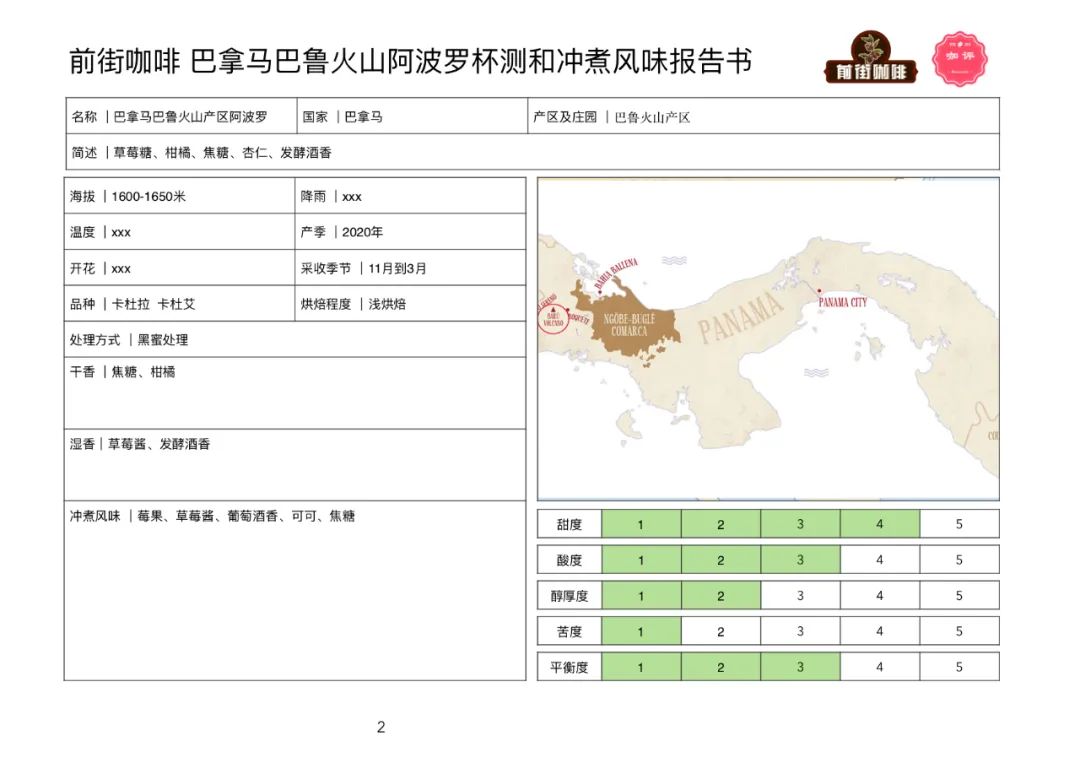This screenshot has height=763, width=1080.
Task: Select score 5 in the 平衡度 row
Action: pos(959,667)
